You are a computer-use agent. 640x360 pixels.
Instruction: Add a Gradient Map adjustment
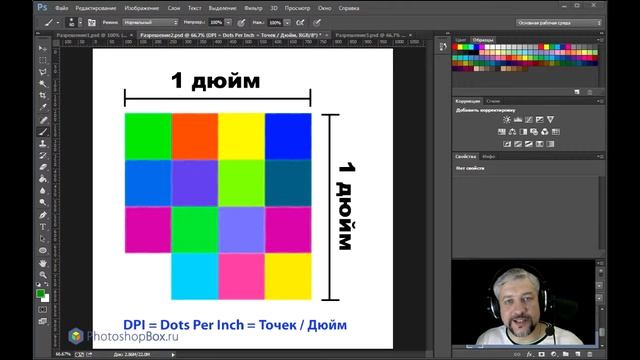coord(550,144)
